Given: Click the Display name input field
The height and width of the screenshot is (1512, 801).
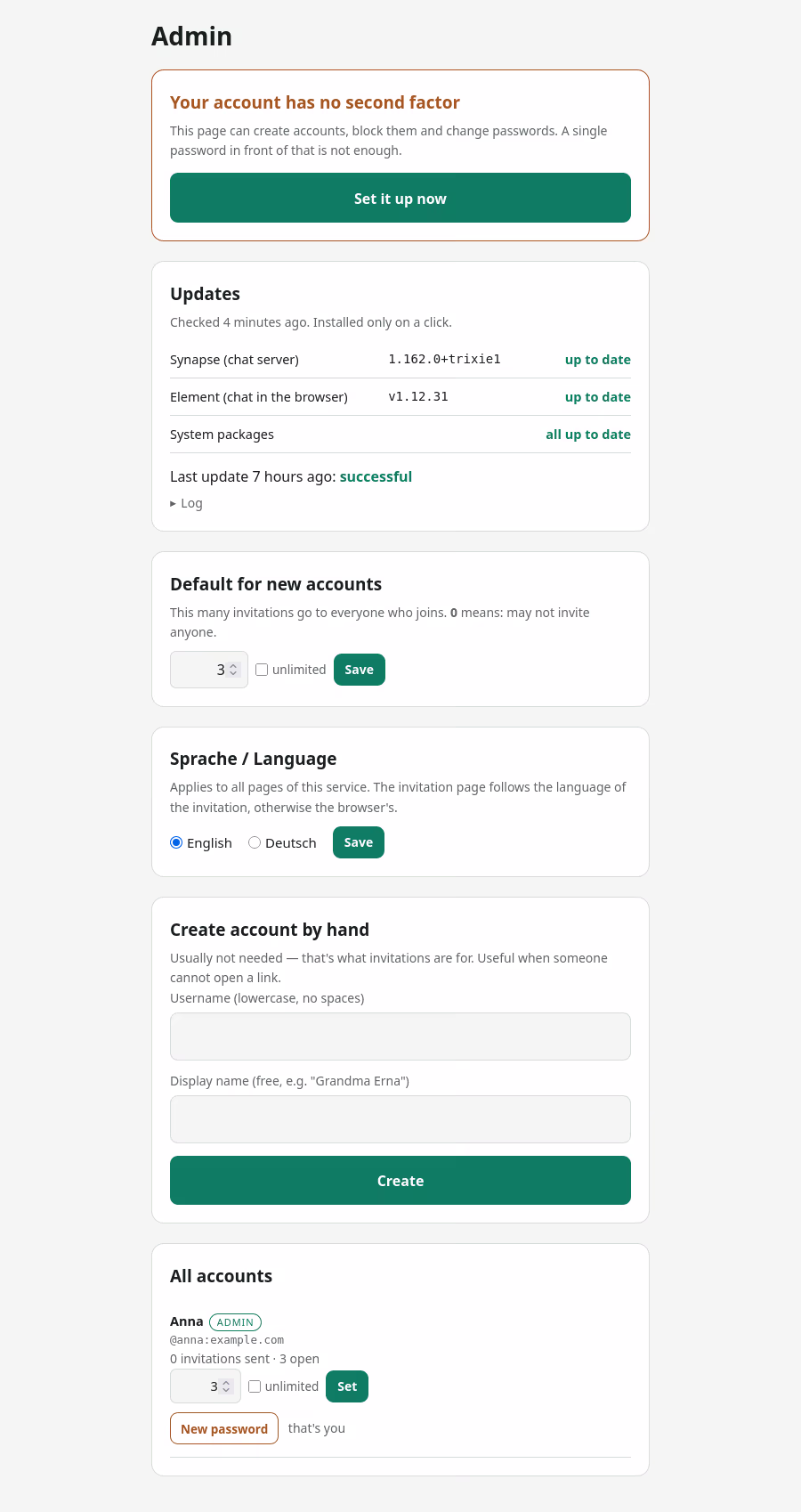Looking at the screenshot, I should tap(400, 1119).
